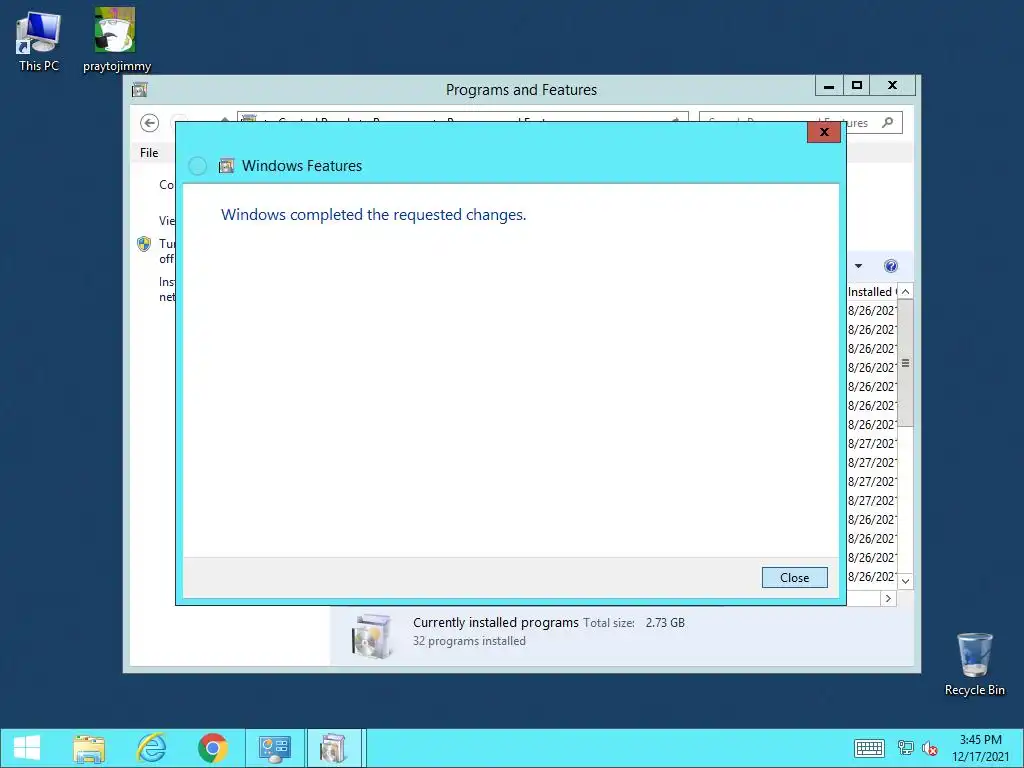Open File Explorer from taskbar
This screenshot has width=1024, height=768.
89,748
